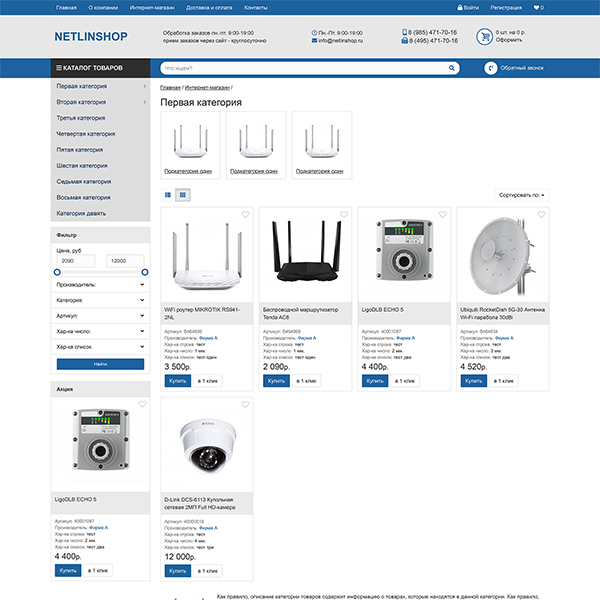Click right price slider handle
The width and height of the screenshot is (600, 600).
[x=145, y=272]
